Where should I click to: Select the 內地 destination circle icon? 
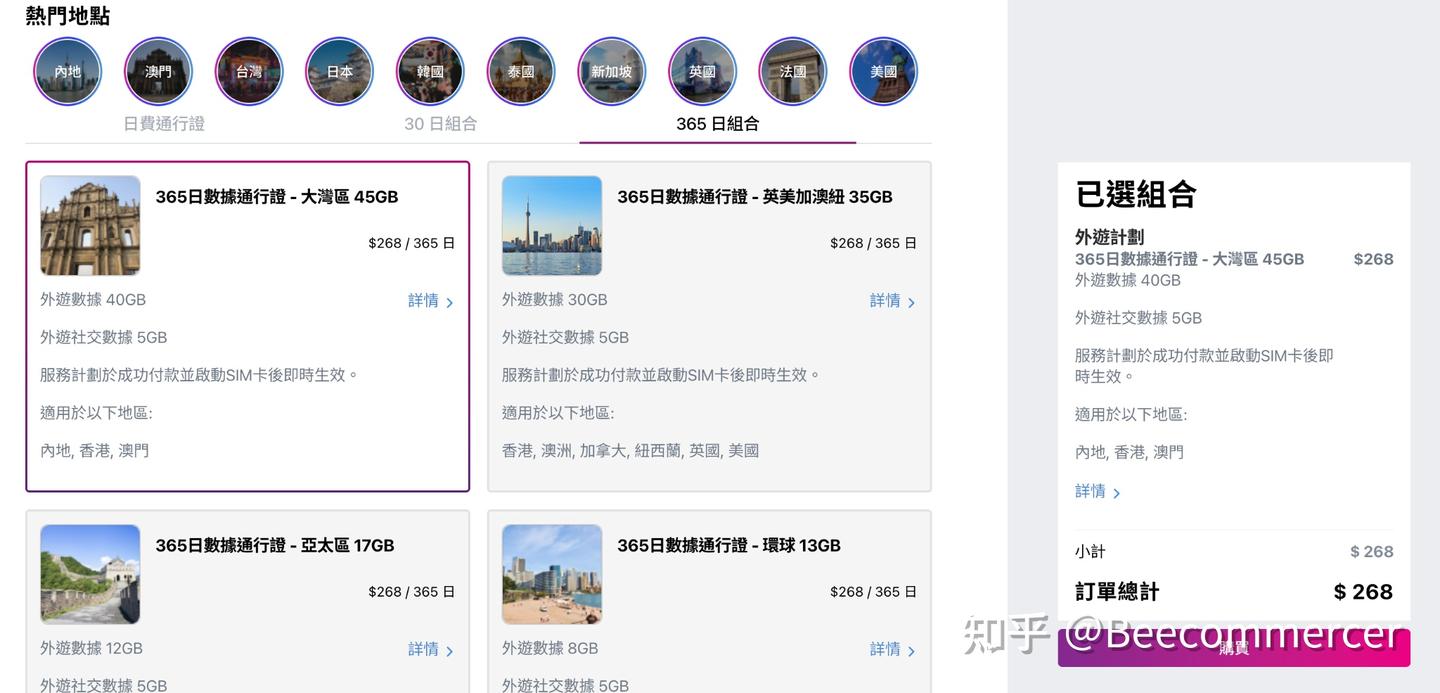tap(68, 72)
